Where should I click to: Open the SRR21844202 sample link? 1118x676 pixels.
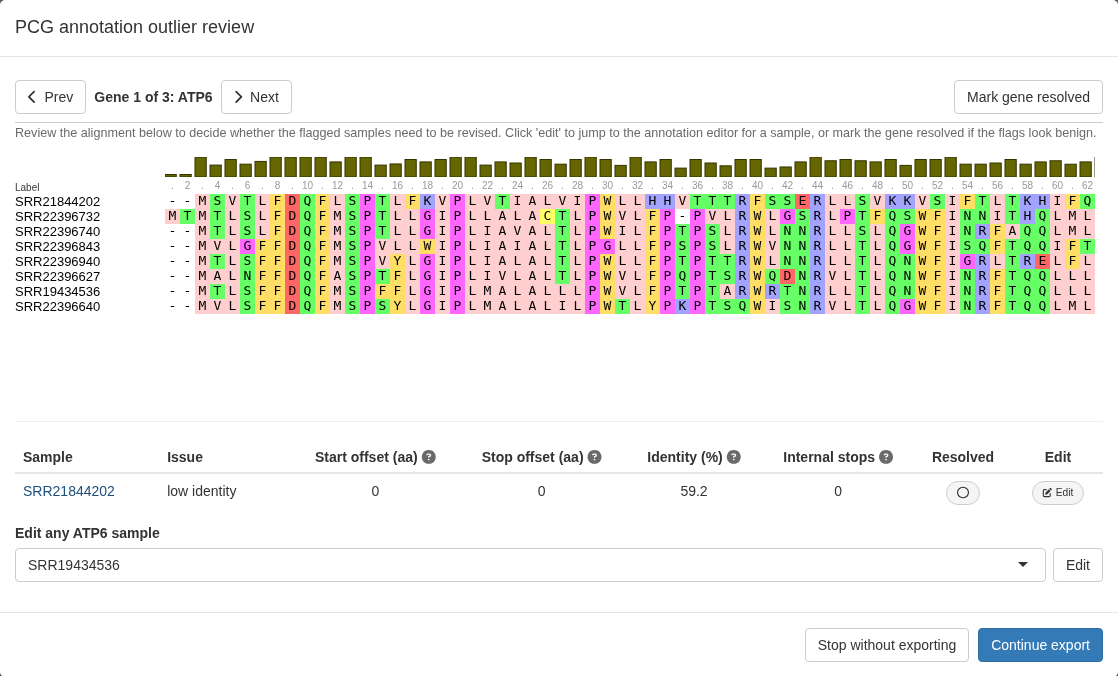[x=68, y=491]
